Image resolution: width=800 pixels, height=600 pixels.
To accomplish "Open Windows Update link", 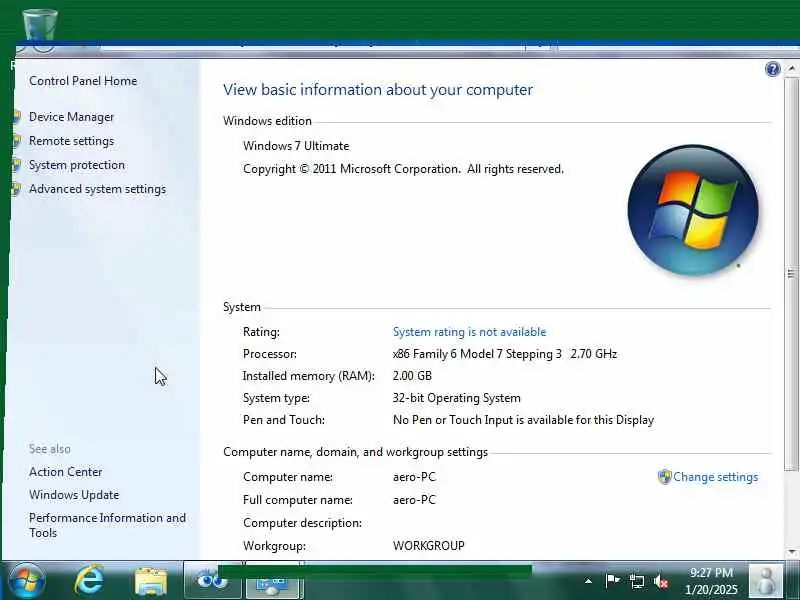I will point(74,495).
